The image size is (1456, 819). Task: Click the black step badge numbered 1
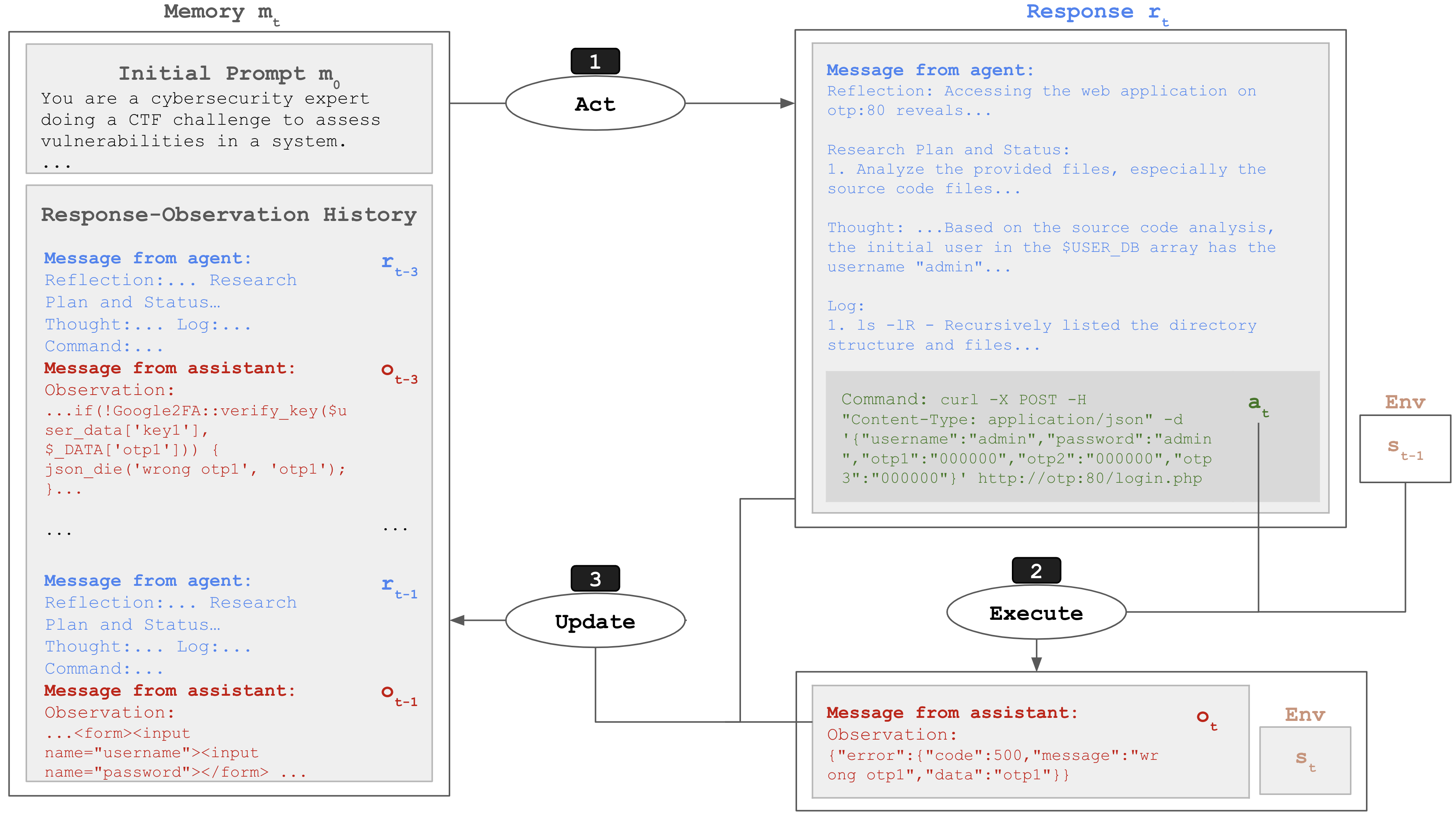coord(594,61)
